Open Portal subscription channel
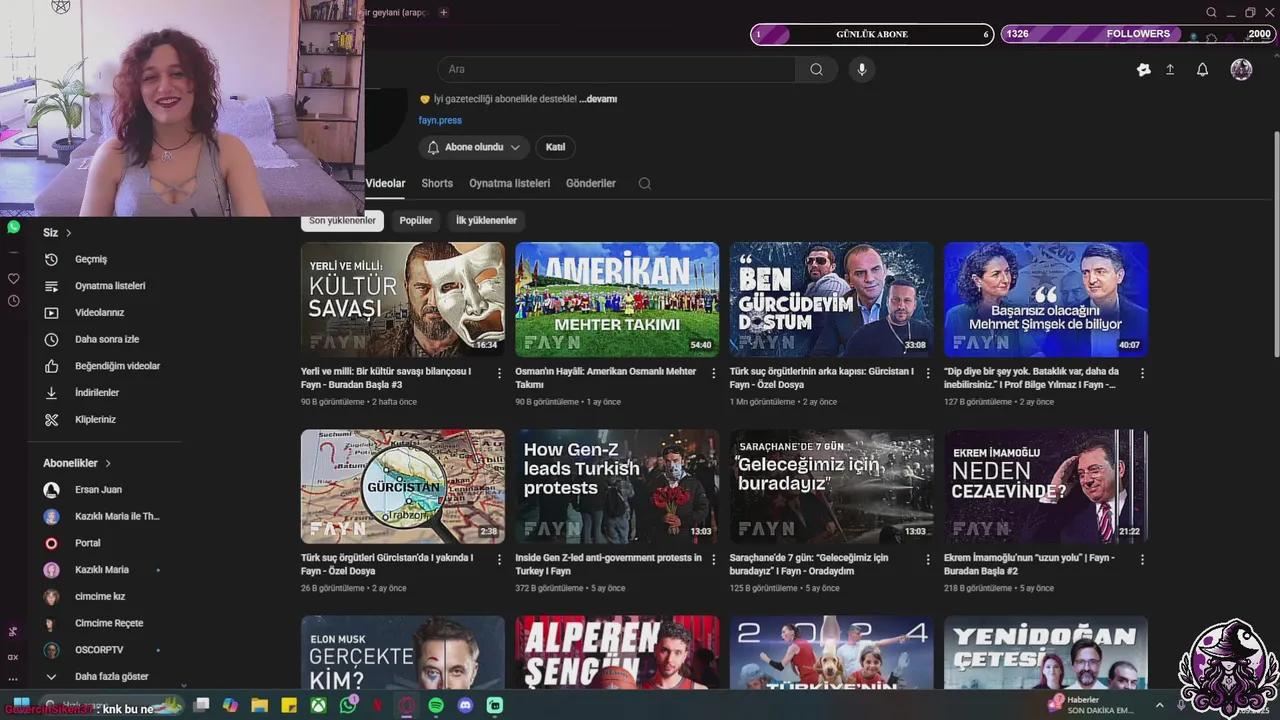1280x720 pixels. click(x=87, y=543)
